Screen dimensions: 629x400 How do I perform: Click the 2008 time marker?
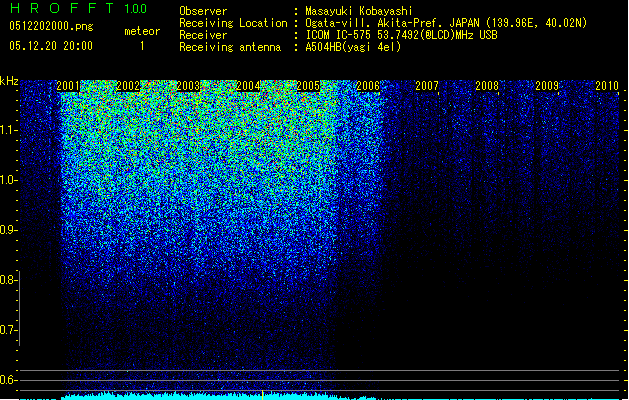tap(487, 86)
